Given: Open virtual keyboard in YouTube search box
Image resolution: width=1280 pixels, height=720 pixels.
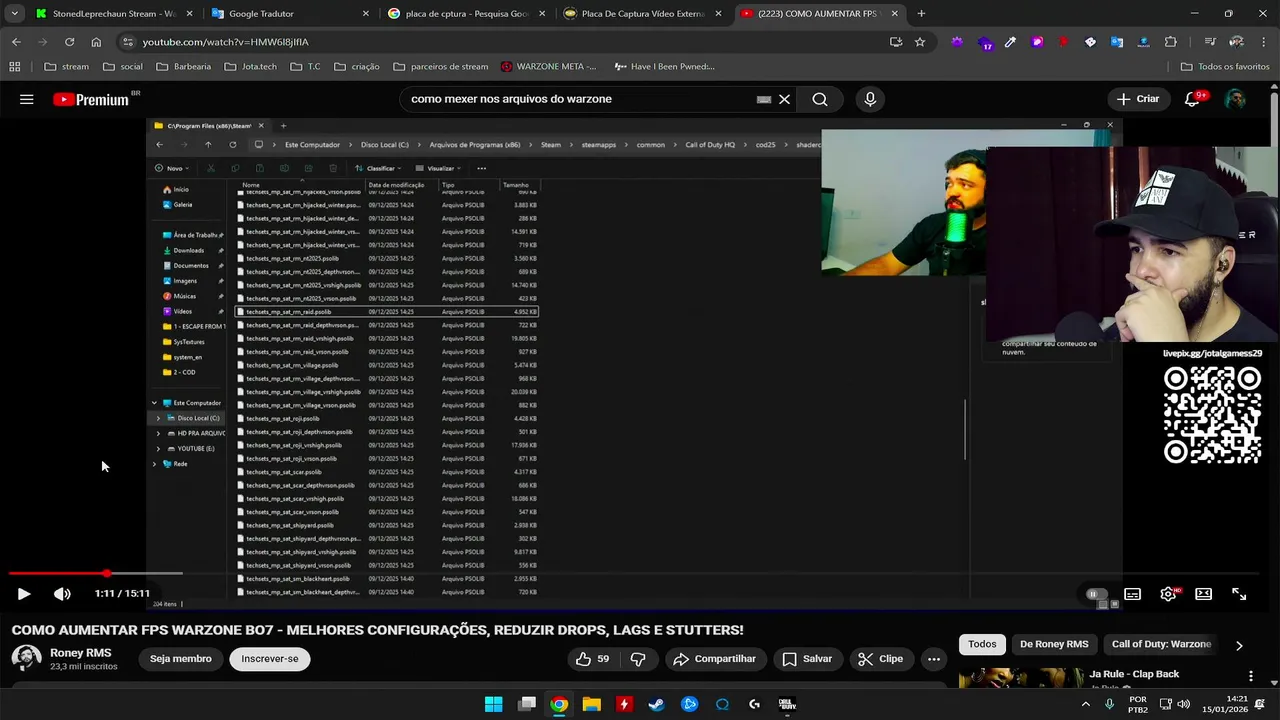Looking at the screenshot, I should pos(764,99).
